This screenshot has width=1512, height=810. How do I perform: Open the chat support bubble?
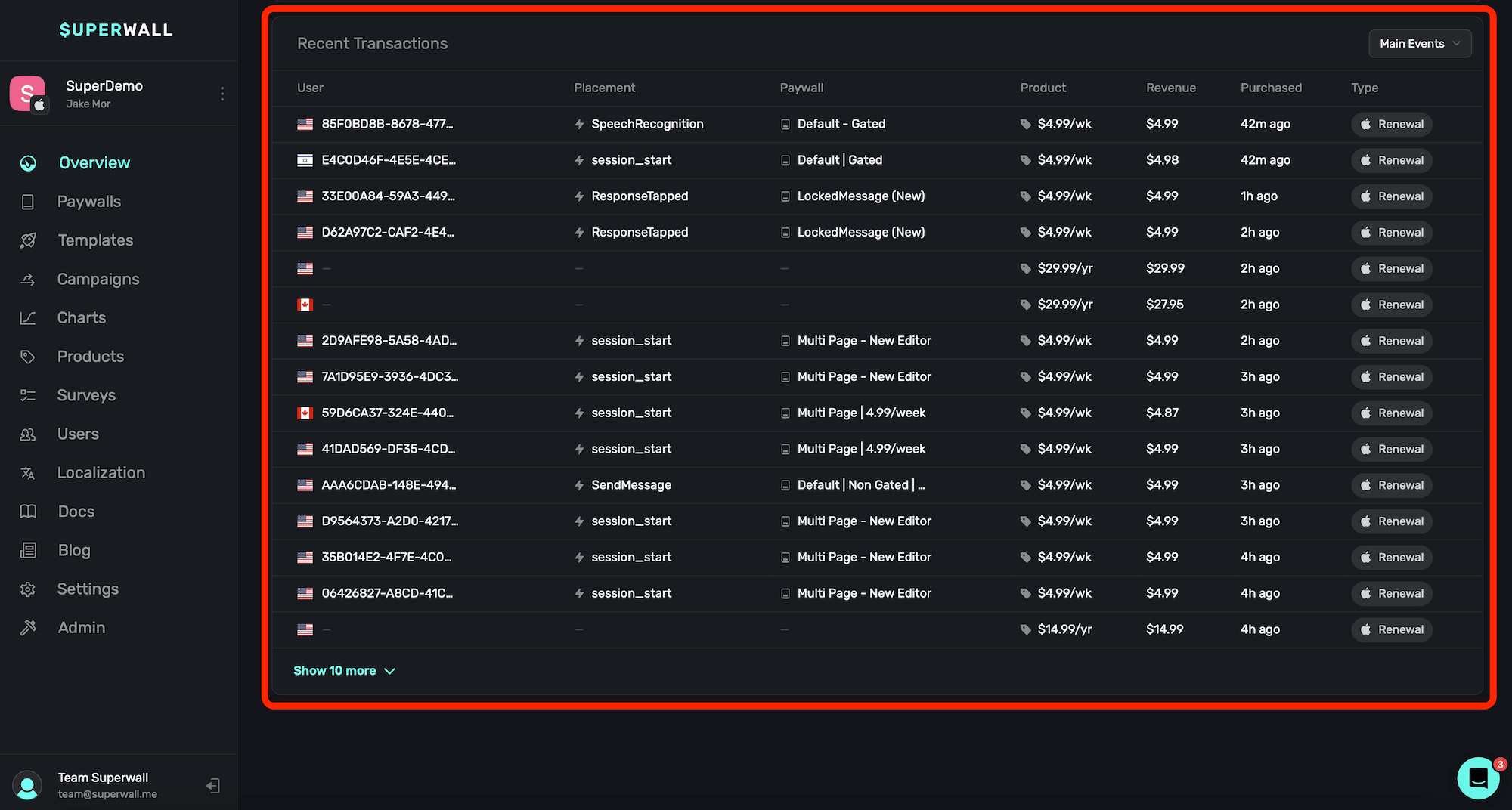pos(1478,778)
